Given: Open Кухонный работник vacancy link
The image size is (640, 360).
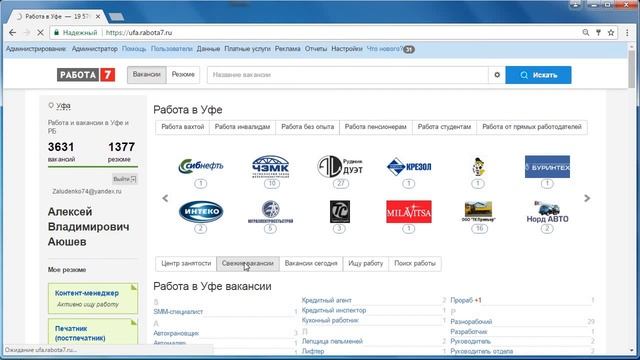Looking at the screenshot, I should (x=330, y=321).
